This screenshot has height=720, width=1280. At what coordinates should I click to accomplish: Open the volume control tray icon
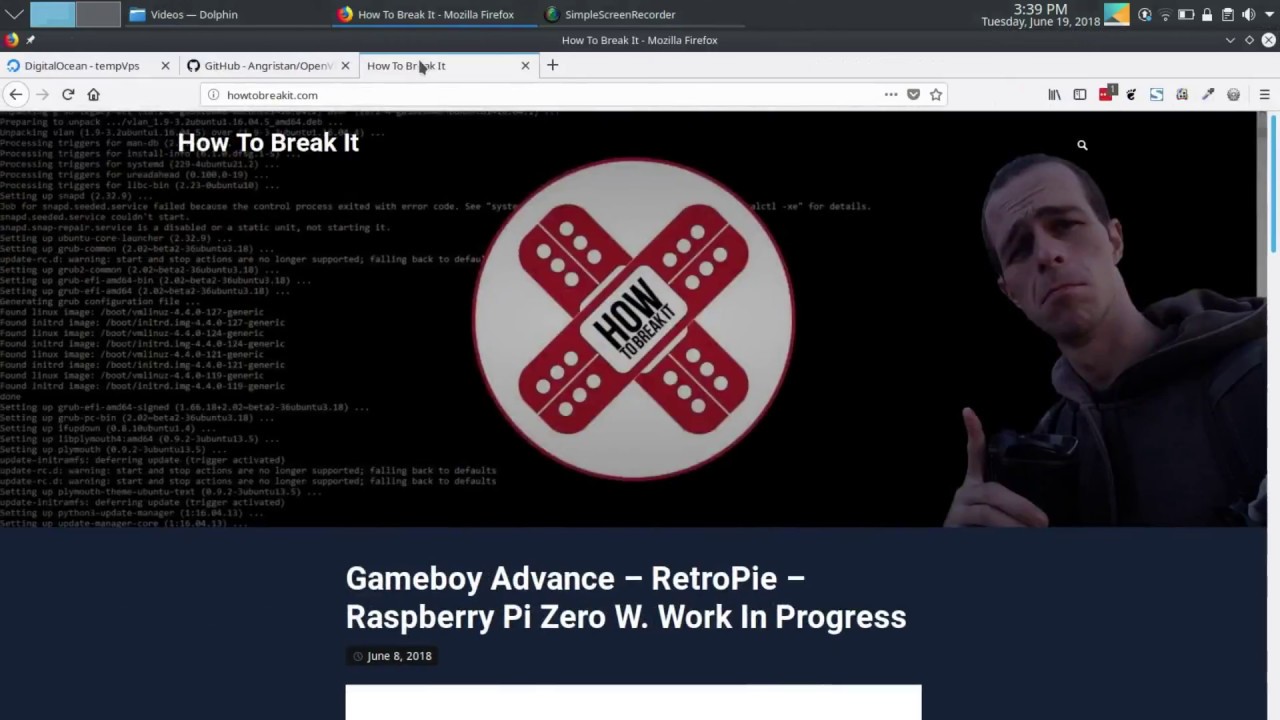pos(1248,15)
